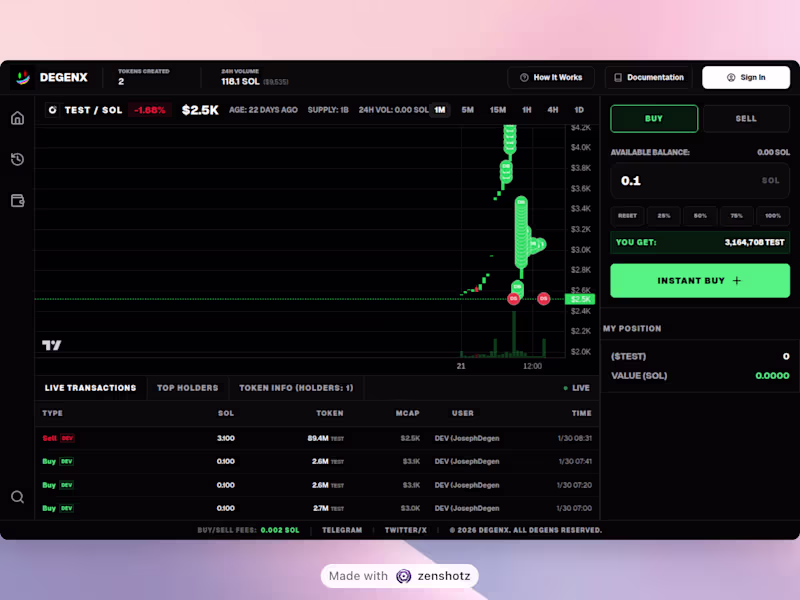Click the search magnifier sidebar icon
Viewport: 800px width, 600px height.
pos(17,497)
